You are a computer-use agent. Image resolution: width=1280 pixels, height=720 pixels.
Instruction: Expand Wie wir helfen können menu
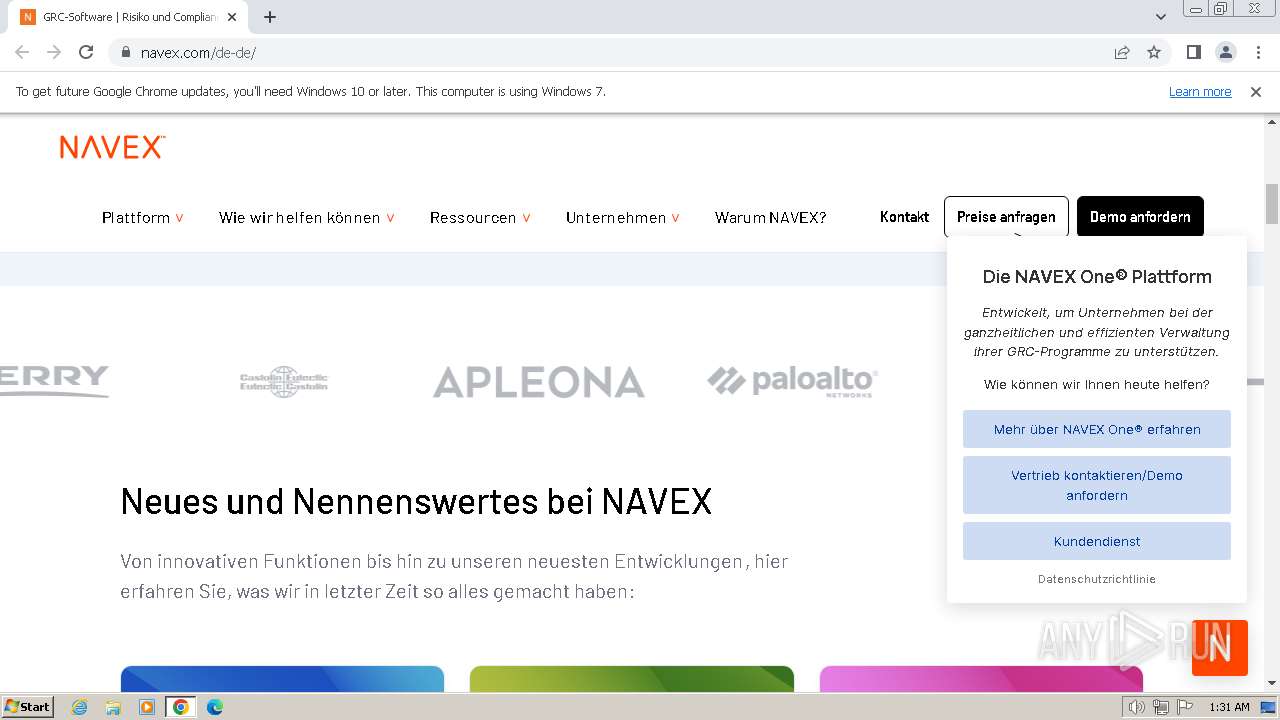(x=307, y=217)
